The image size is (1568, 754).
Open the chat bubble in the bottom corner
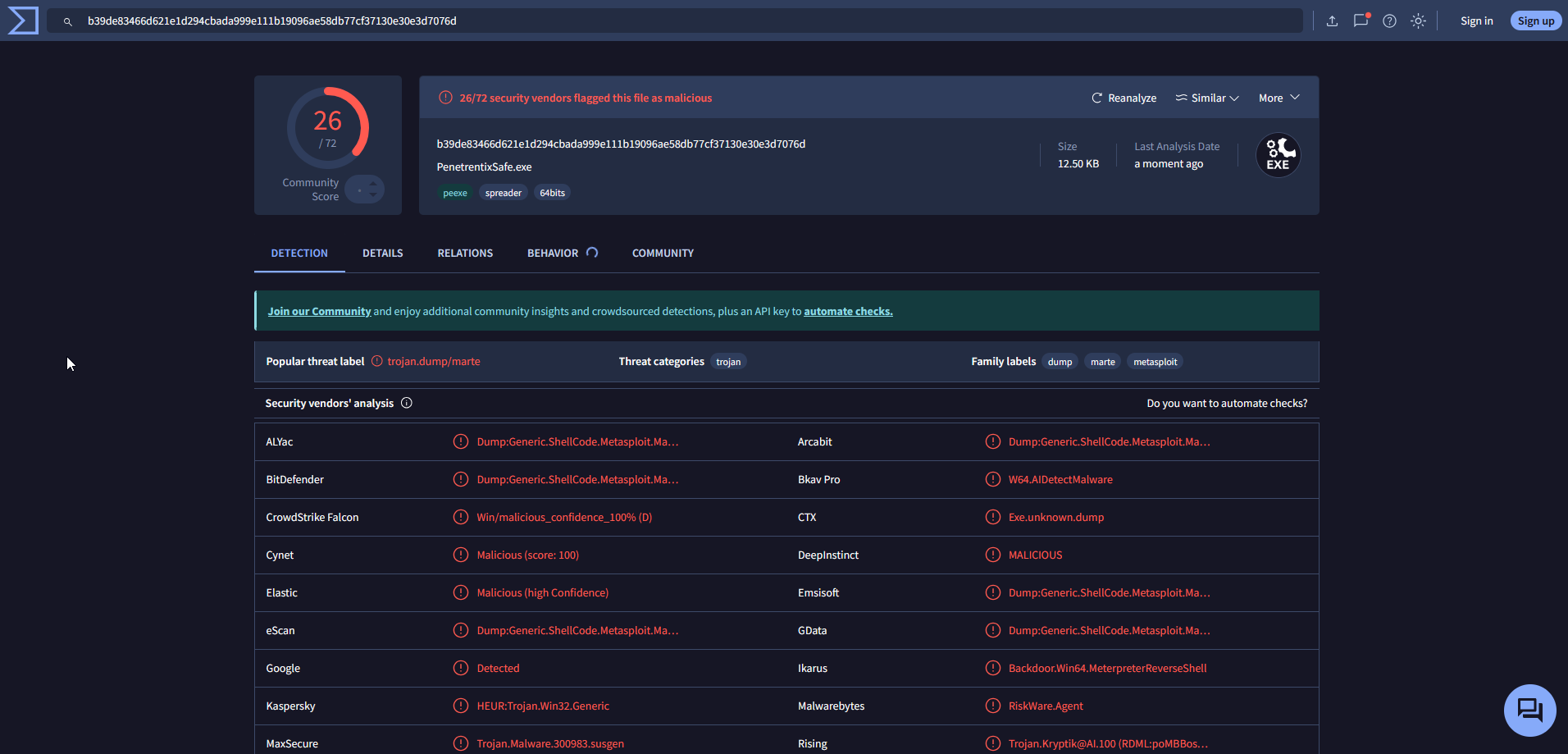point(1529,710)
